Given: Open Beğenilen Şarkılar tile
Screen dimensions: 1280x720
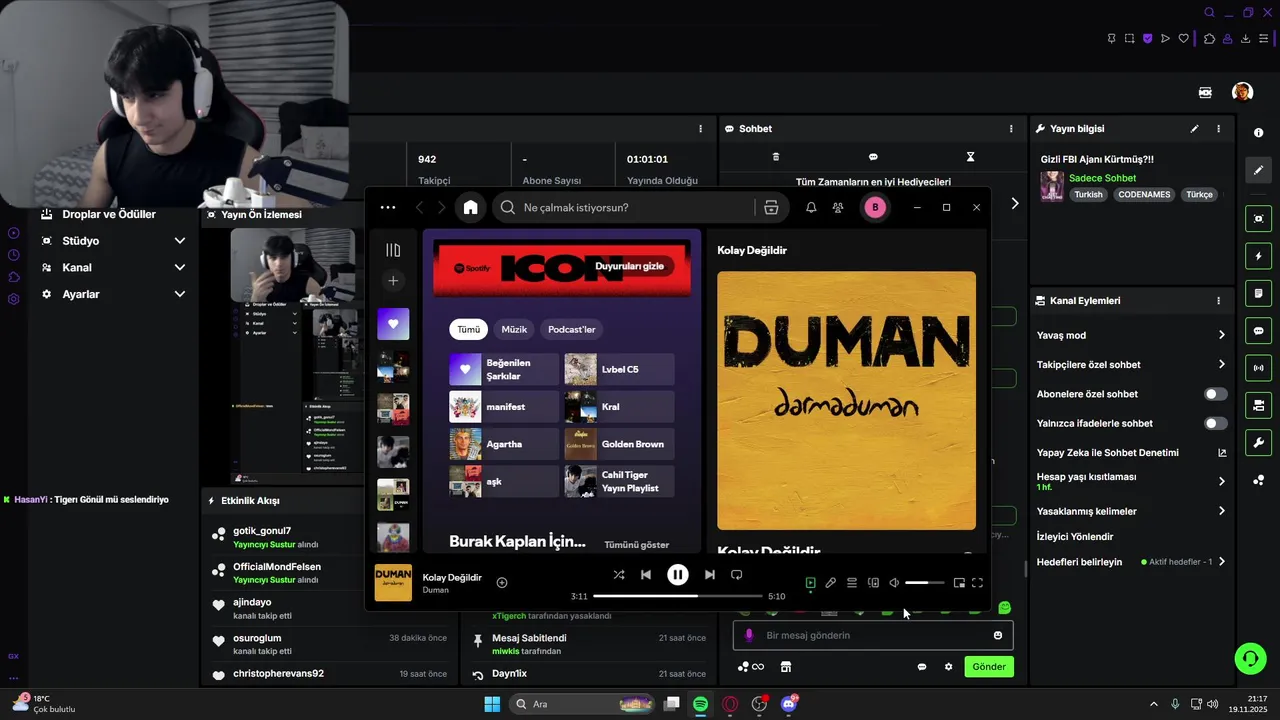Looking at the screenshot, I should (x=504, y=369).
